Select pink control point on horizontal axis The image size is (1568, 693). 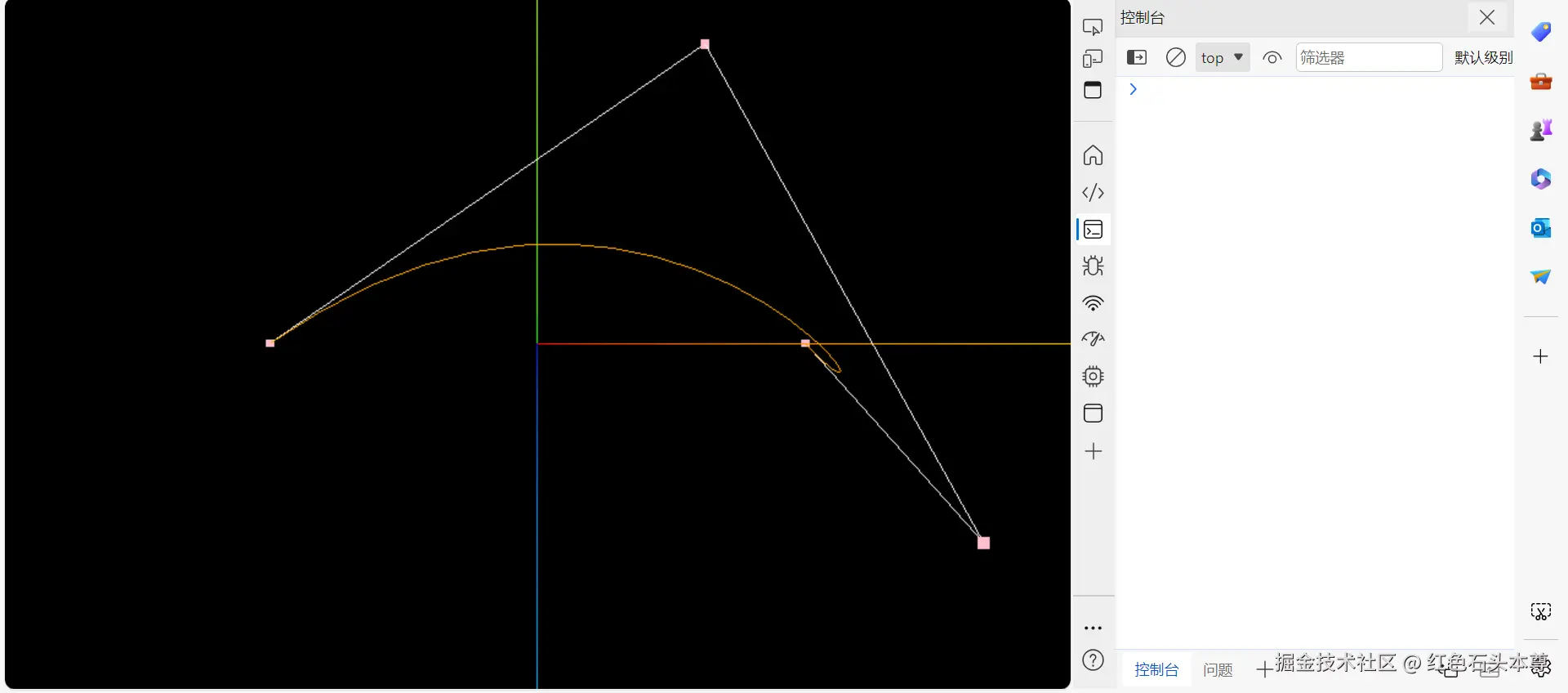(x=805, y=343)
